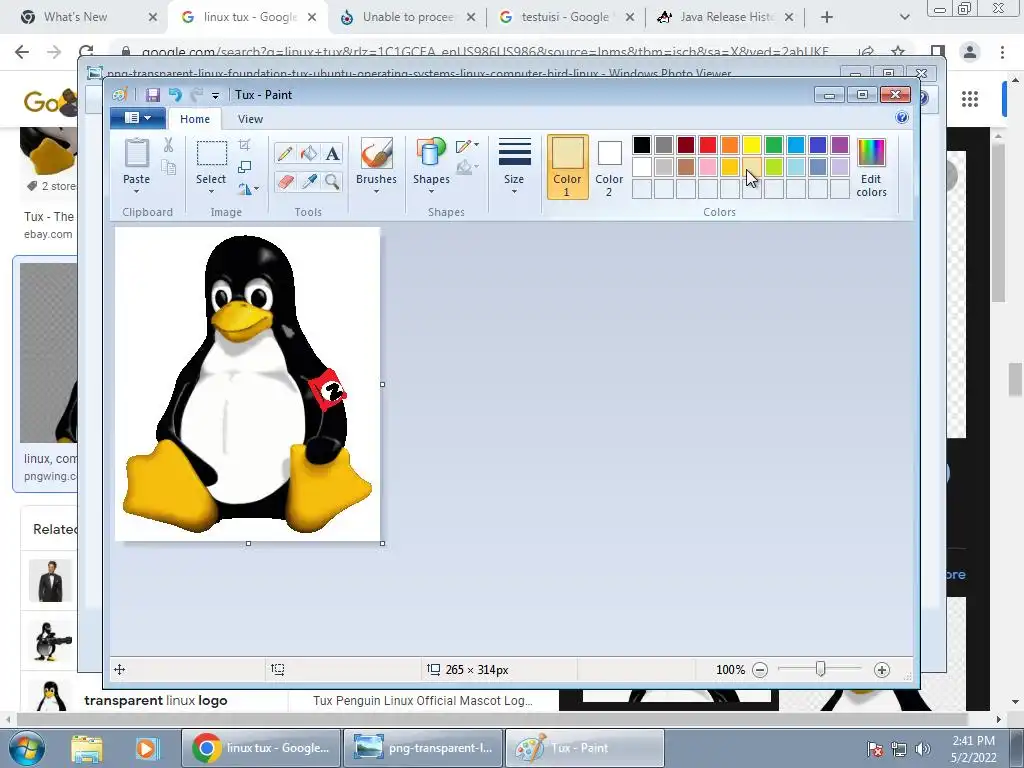Open the Google apps grid icon
The height and width of the screenshot is (768, 1024).
[970, 99]
